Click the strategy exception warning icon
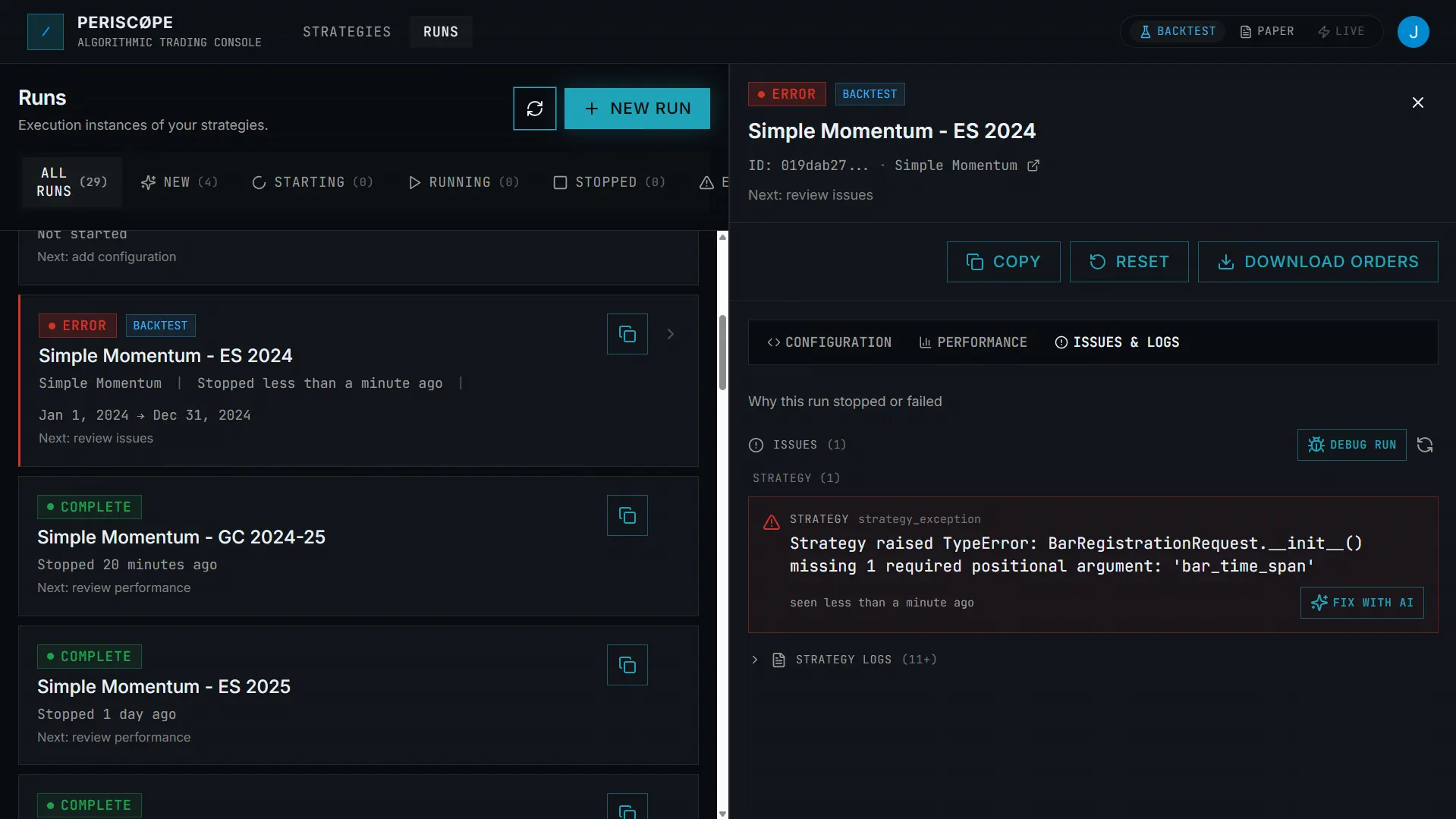The width and height of the screenshot is (1456, 819). coord(772,522)
